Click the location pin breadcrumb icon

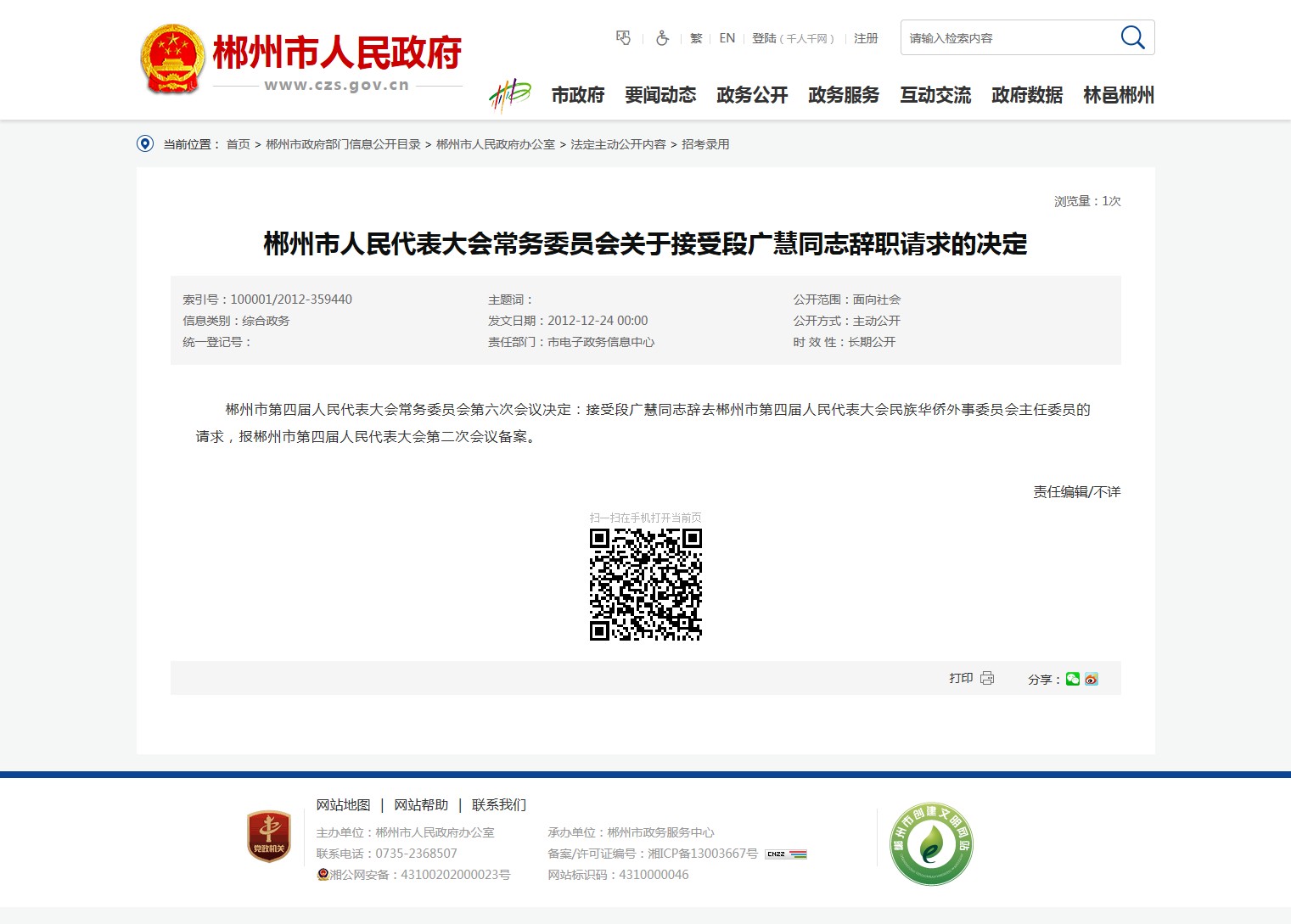[145, 144]
